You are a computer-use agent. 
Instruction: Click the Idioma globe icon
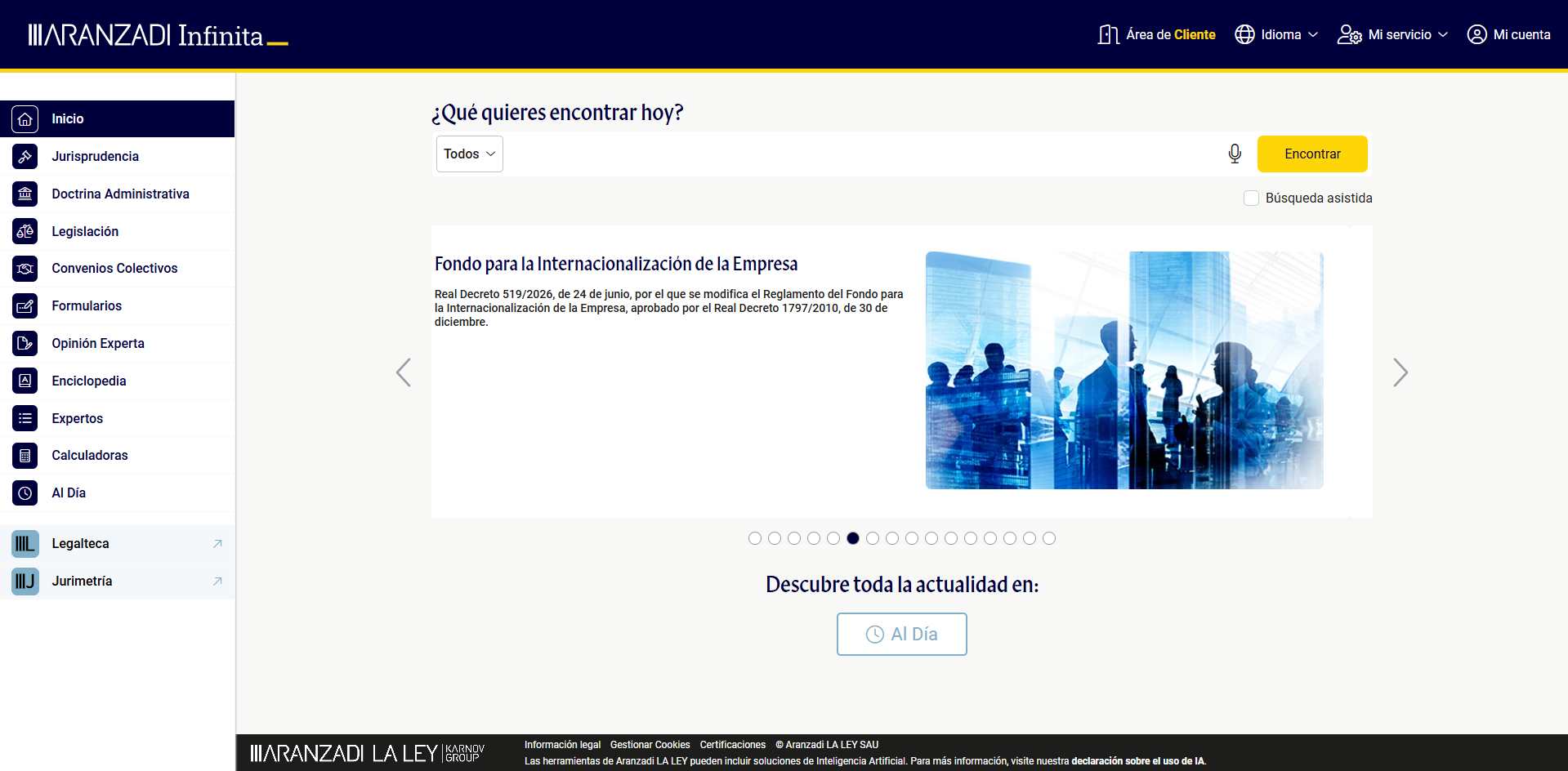coord(1244,34)
